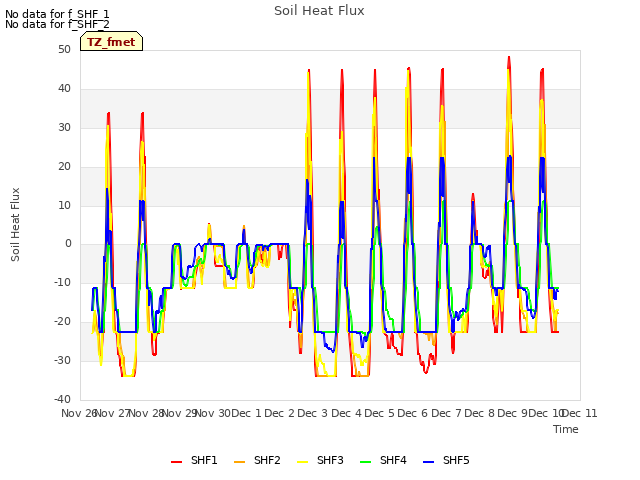Screen dimensions: 640x480
Task: Click the y-axis tick label 10
Action: coord(64,205)
